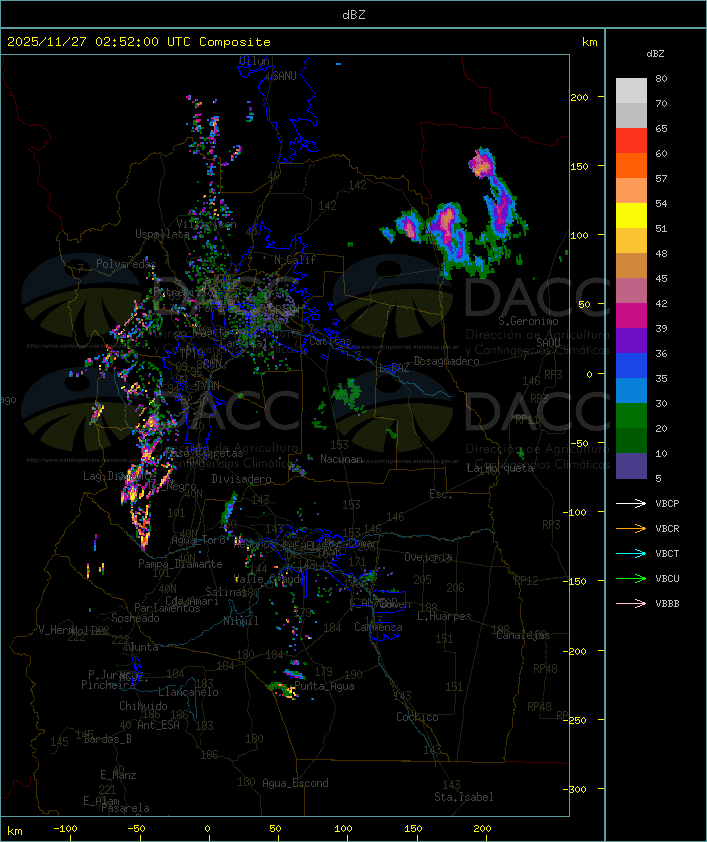The height and width of the screenshot is (842, 707).
Task: Click the Salinas place label
Action: click(225, 592)
